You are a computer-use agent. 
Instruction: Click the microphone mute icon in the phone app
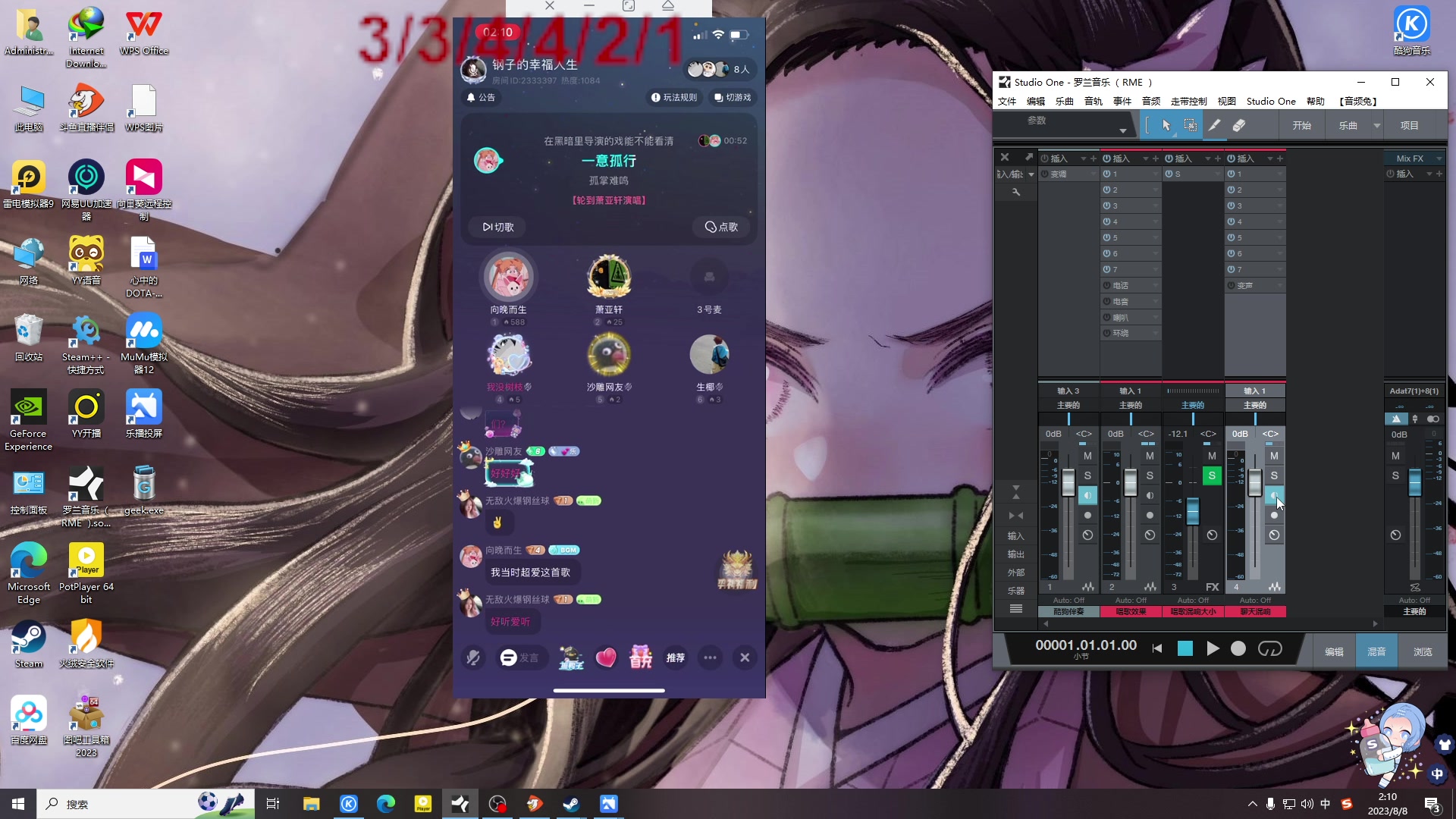pos(473,657)
